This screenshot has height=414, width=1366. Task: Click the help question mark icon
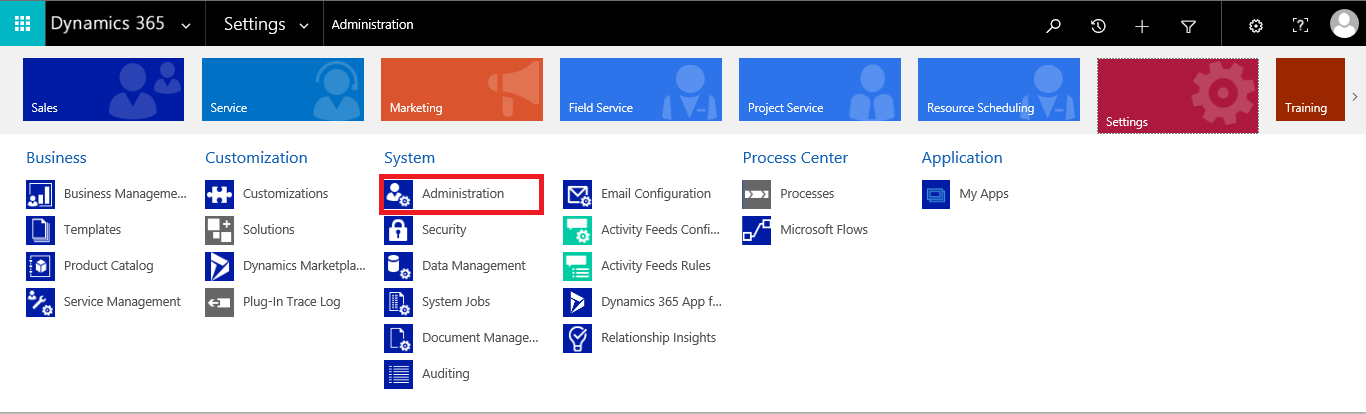[x=1300, y=26]
